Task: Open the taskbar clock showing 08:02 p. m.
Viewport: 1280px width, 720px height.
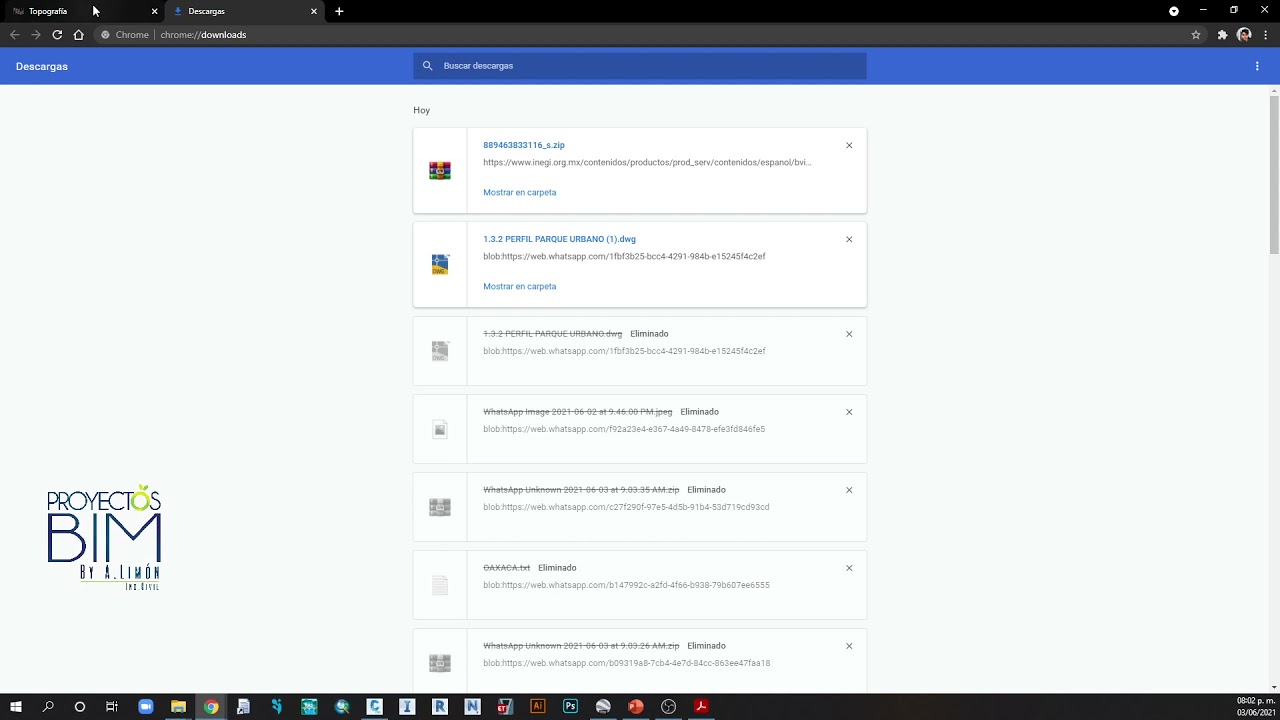Action: 1254,706
